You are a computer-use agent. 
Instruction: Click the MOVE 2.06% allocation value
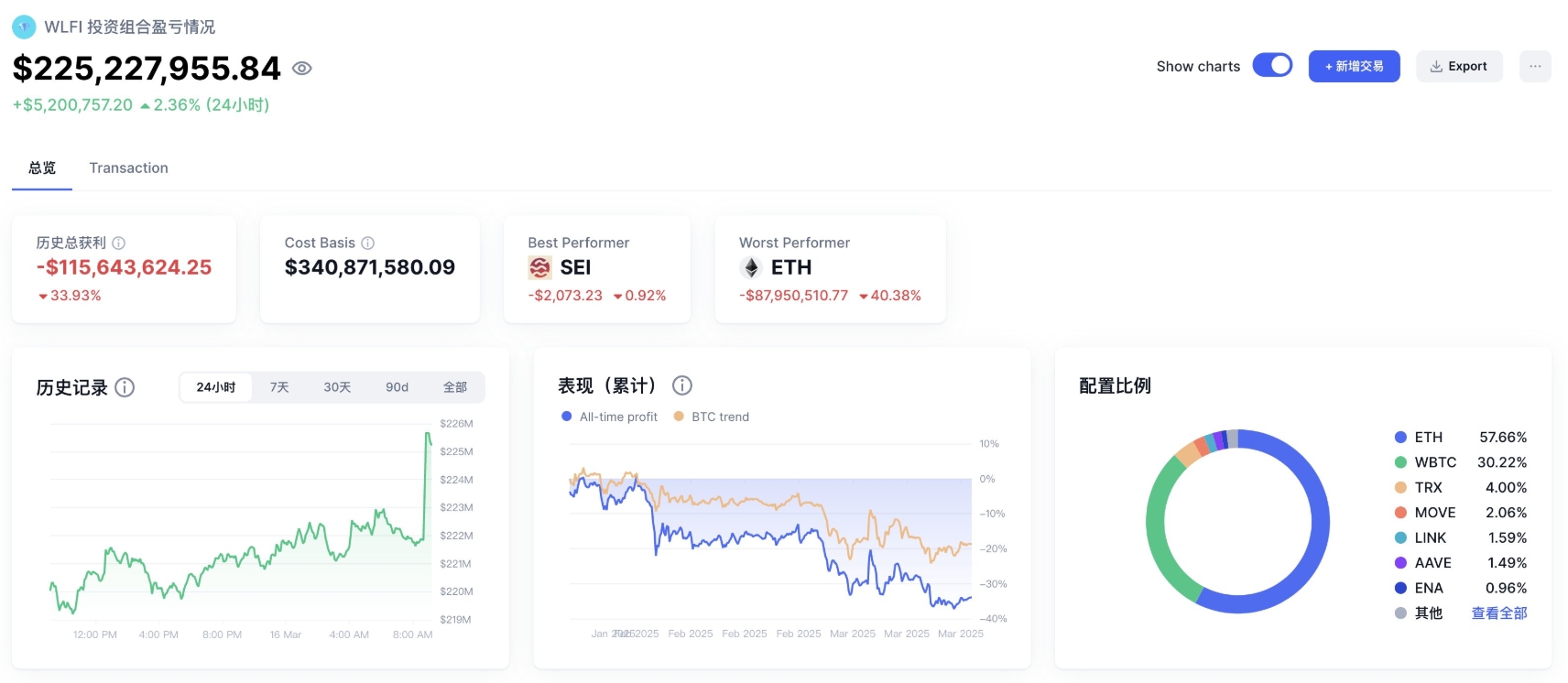pyautogui.click(x=1506, y=513)
